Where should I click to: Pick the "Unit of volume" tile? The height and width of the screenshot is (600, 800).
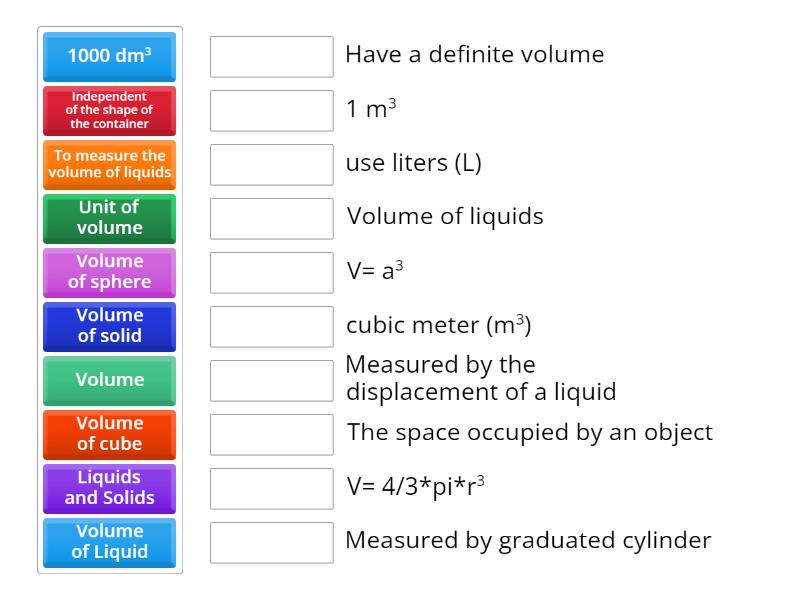tap(109, 219)
